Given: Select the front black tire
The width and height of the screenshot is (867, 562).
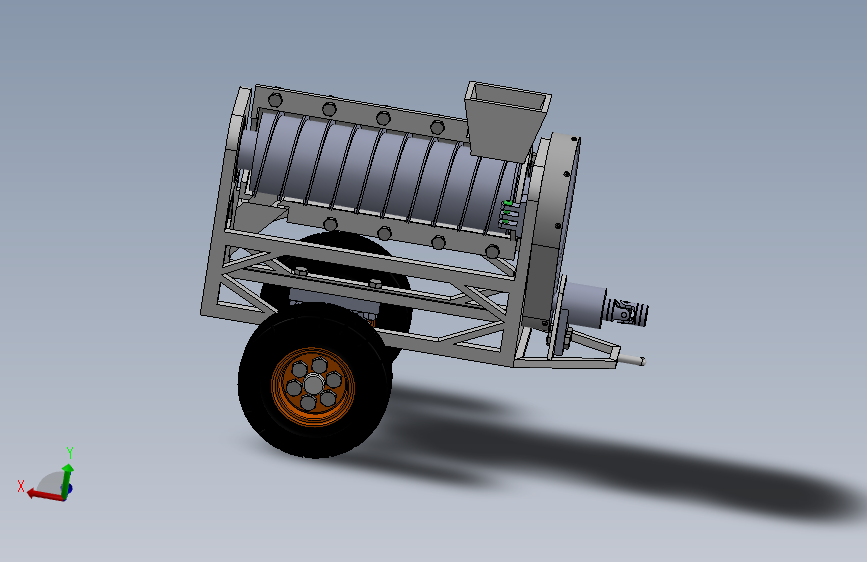Looking at the screenshot, I should pyautogui.click(x=315, y=381).
